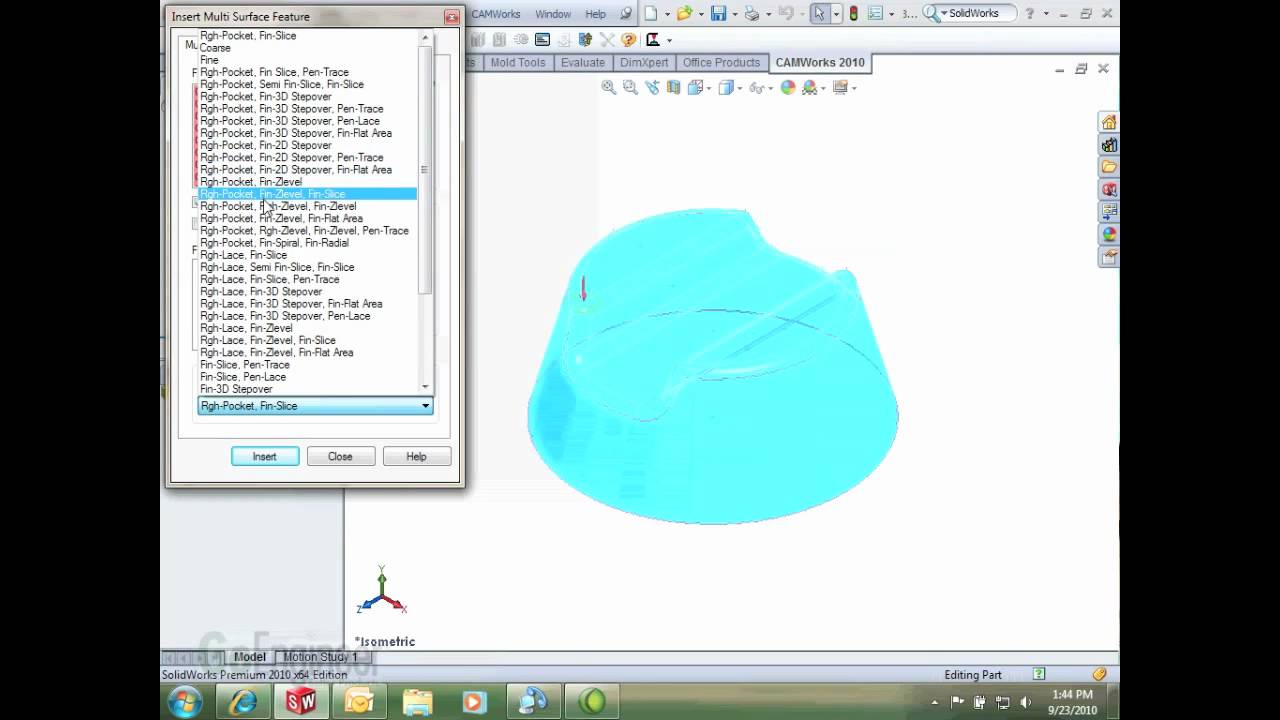The image size is (1280, 720).
Task: Click the status bar tag icon
Action: 1100,675
